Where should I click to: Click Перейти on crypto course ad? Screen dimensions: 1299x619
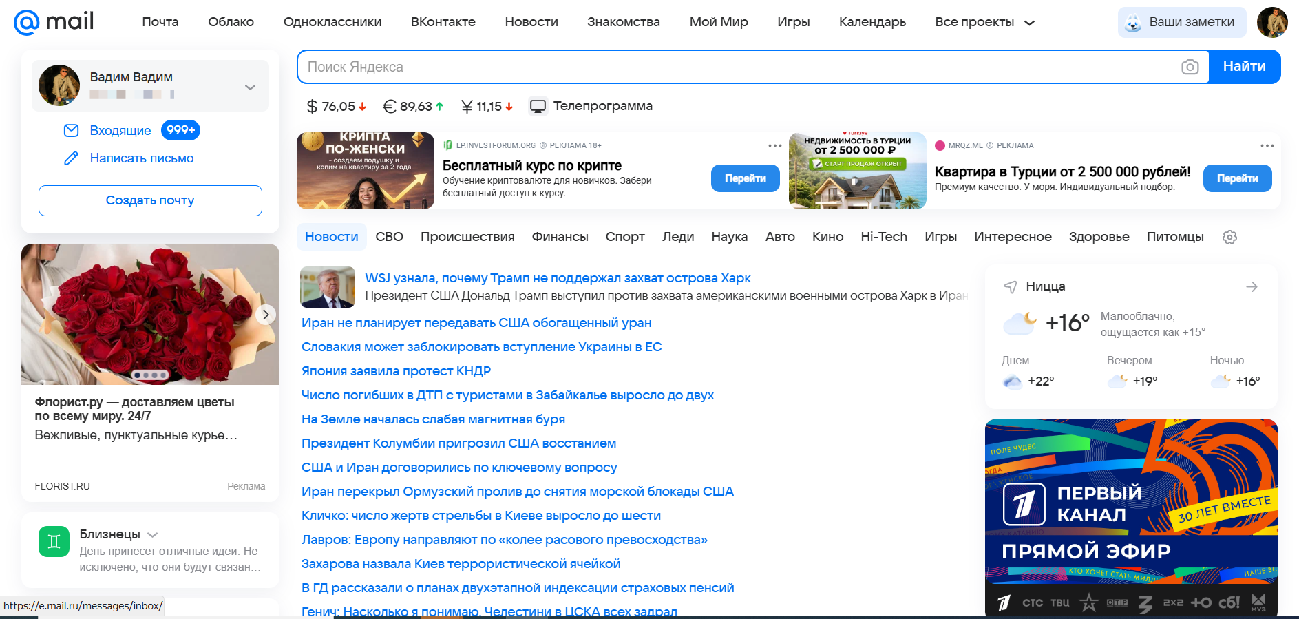click(x=745, y=178)
